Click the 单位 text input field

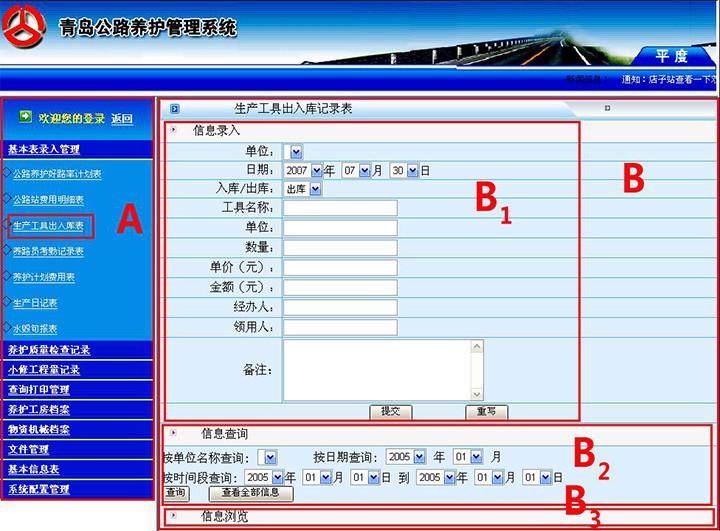point(340,228)
